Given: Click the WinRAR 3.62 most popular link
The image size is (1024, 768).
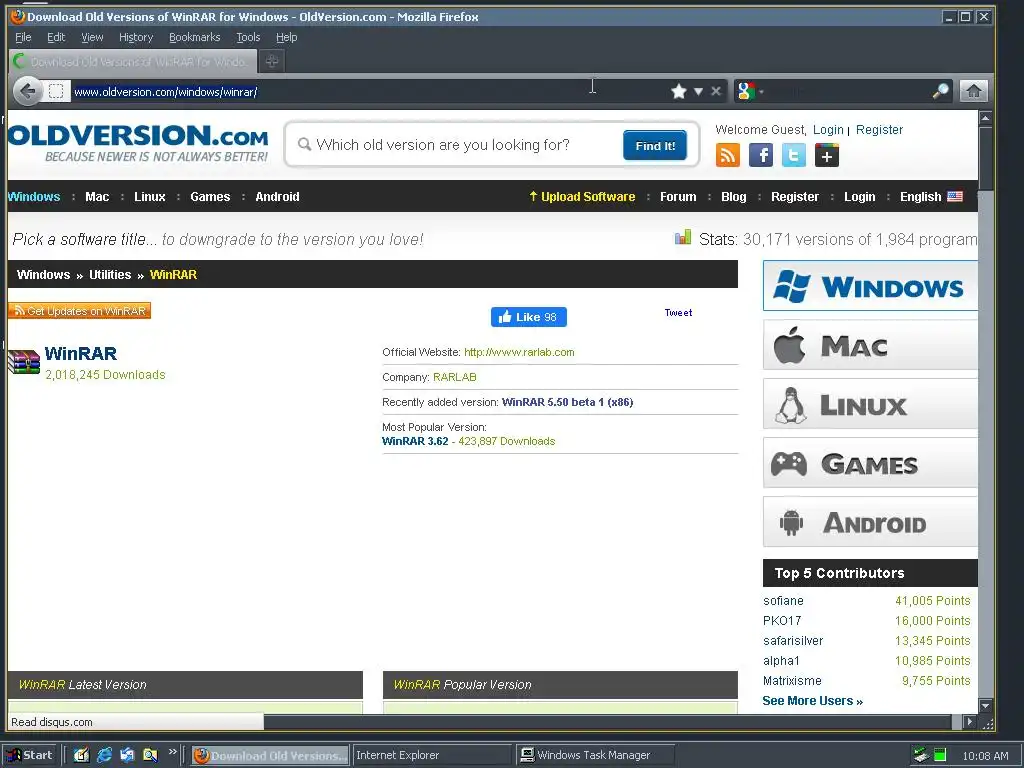Looking at the screenshot, I should (x=415, y=441).
